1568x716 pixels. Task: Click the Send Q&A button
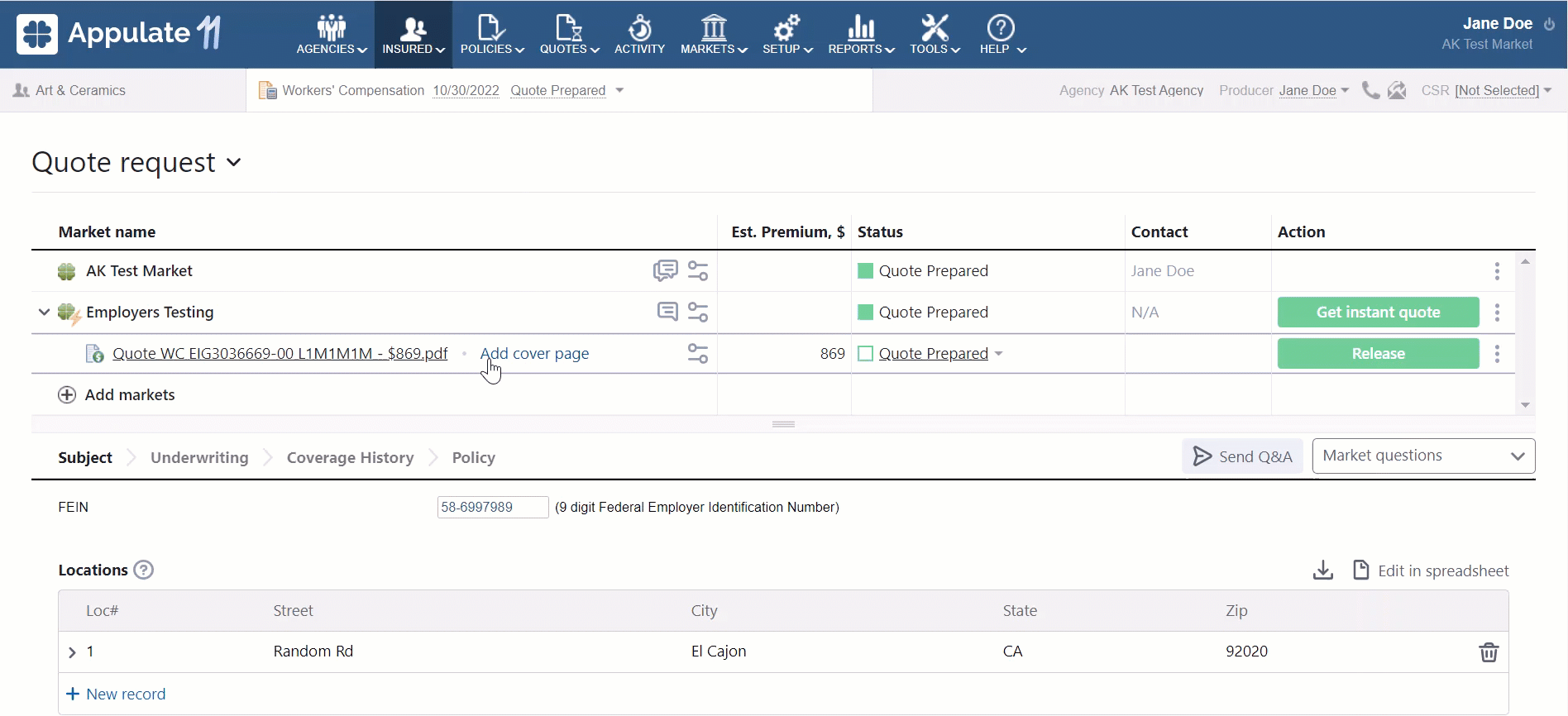coord(1242,456)
